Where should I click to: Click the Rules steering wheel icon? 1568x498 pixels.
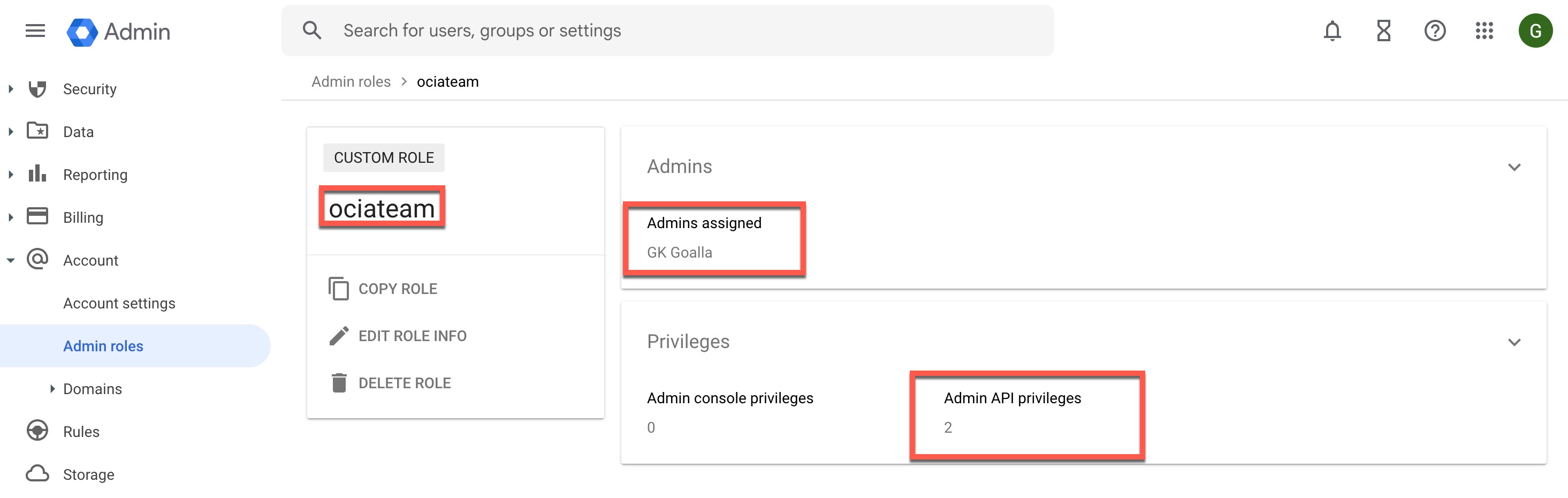[x=37, y=431]
